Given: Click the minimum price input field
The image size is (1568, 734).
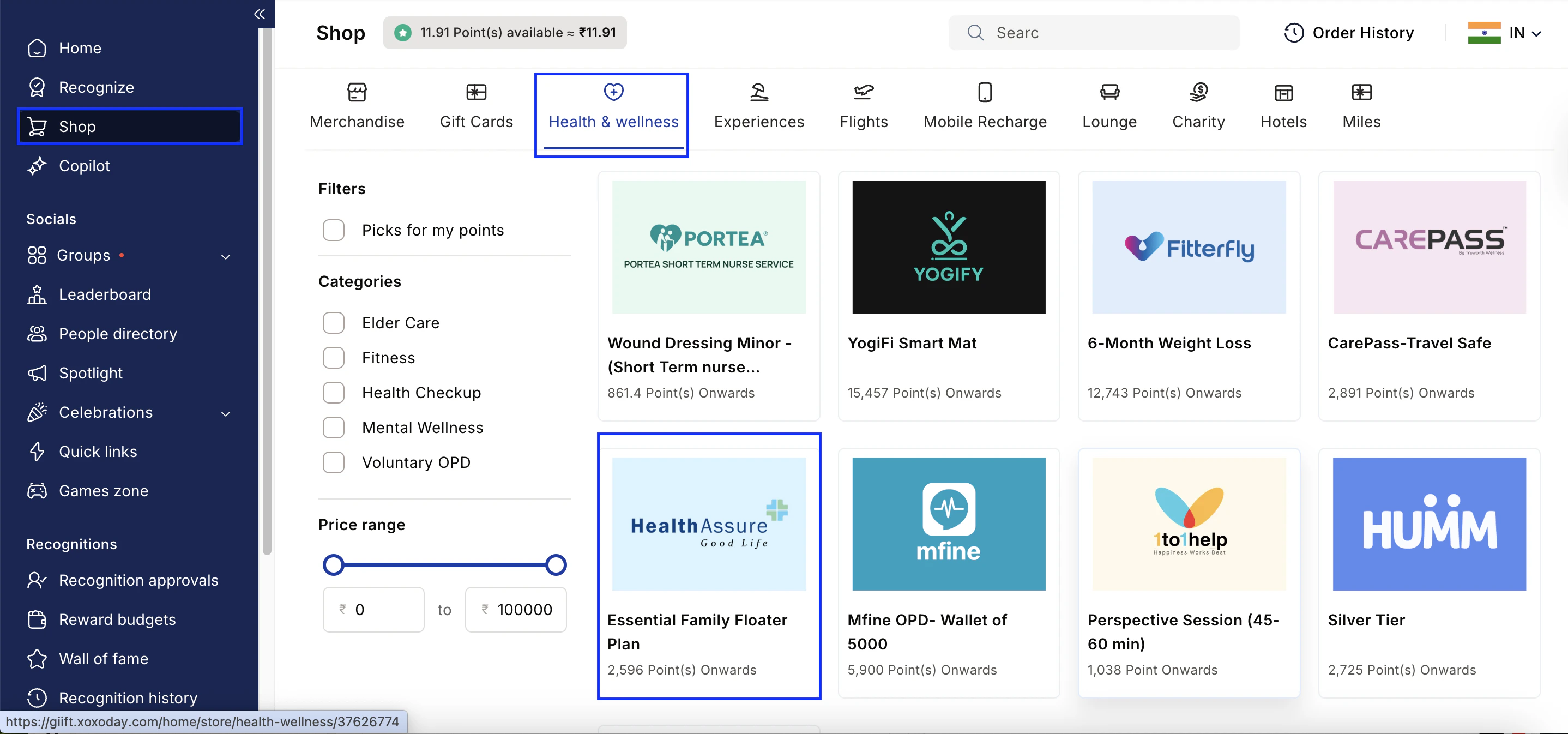Looking at the screenshot, I should [x=373, y=609].
